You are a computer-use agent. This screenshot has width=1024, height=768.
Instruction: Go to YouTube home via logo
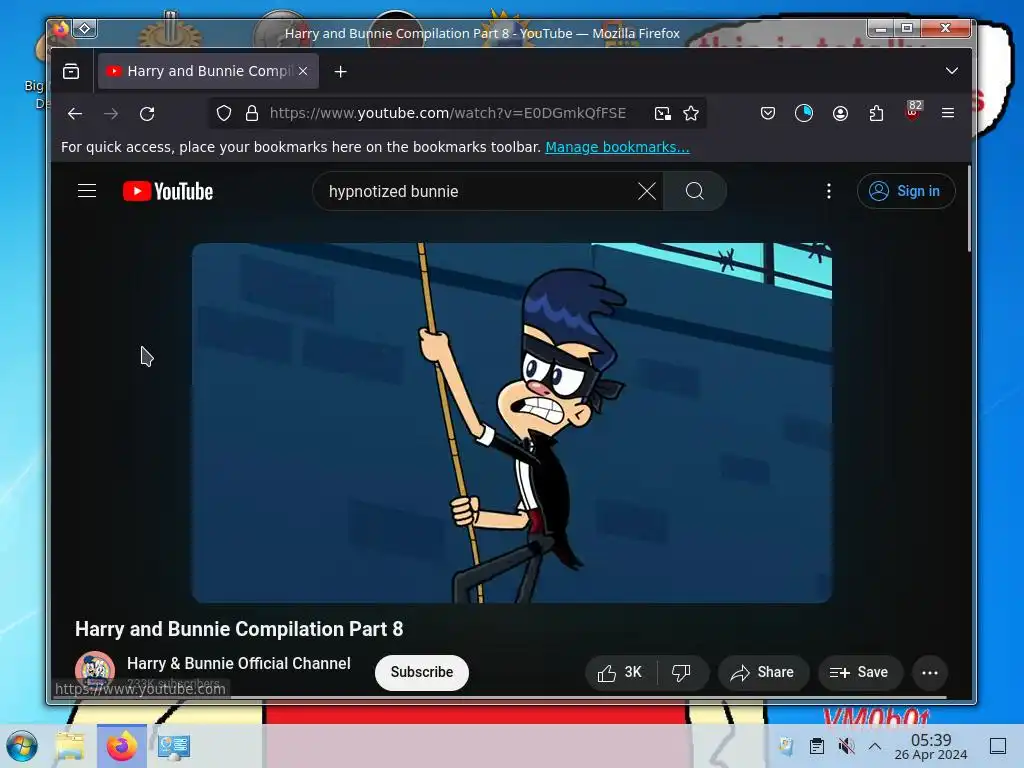[x=168, y=191]
